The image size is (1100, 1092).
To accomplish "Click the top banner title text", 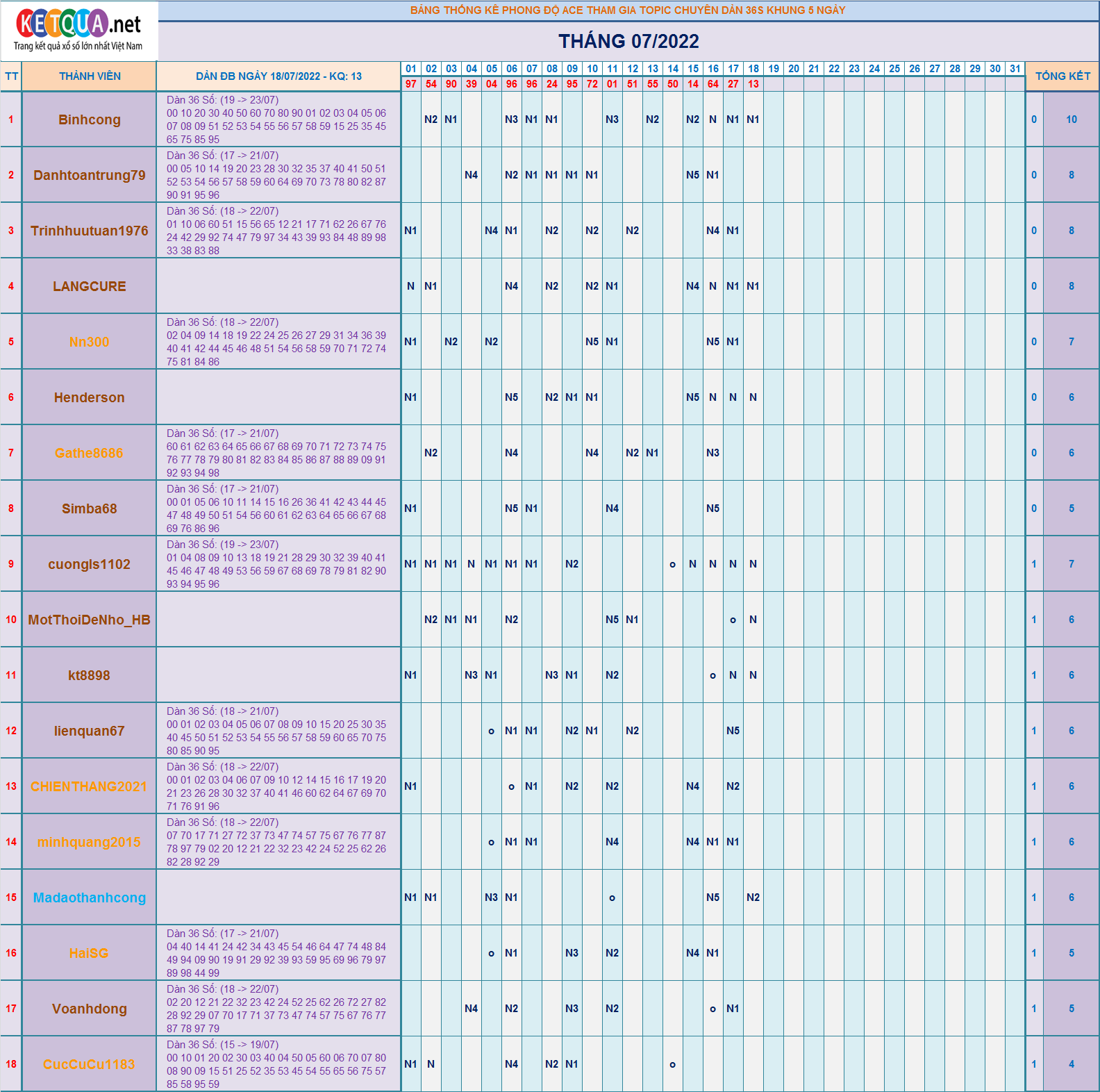I will (628, 10).
